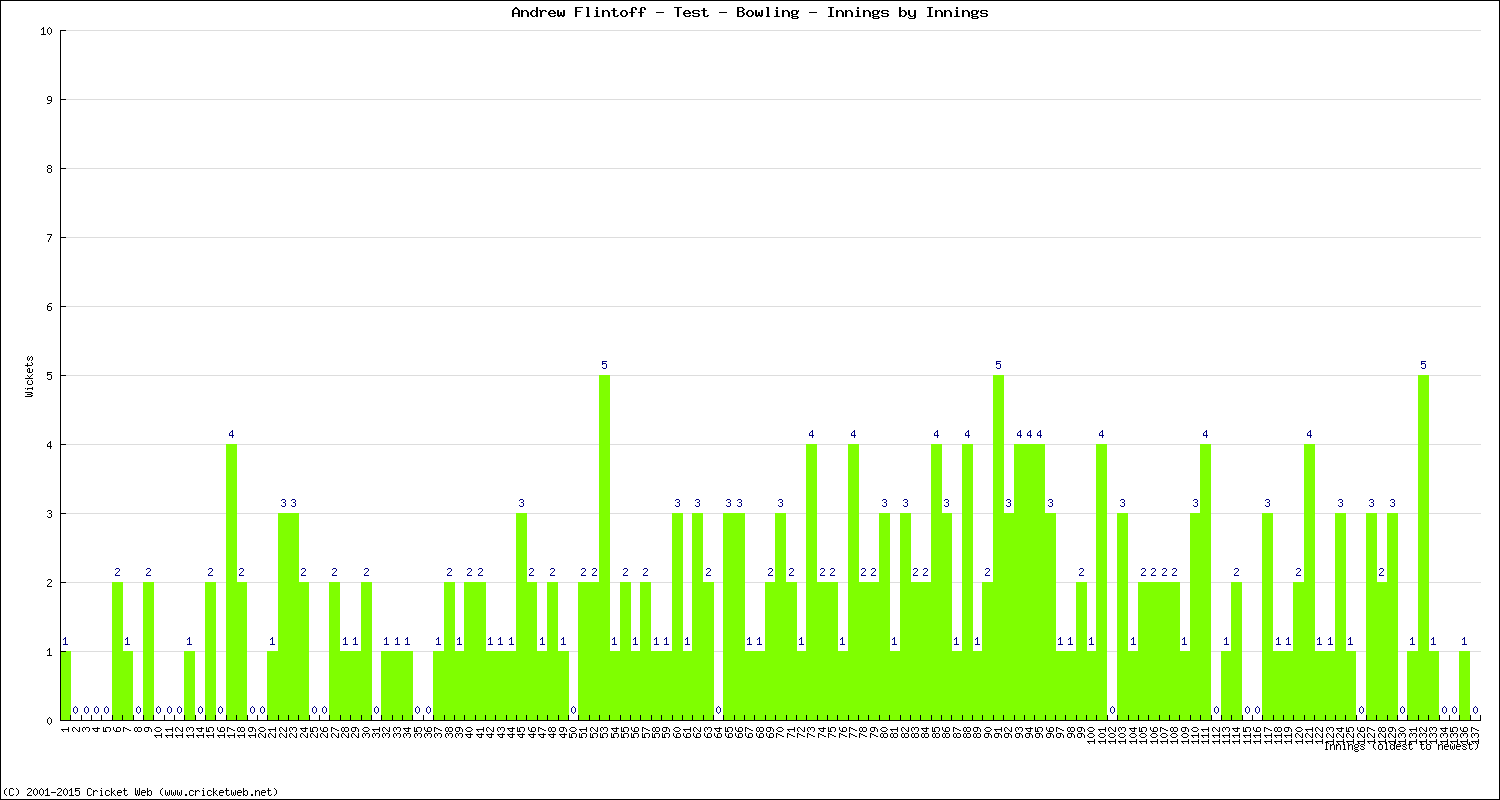Viewport: 1500px width, 800px height.
Task: Click the y-axis tick label 7
Action: [49, 238]
